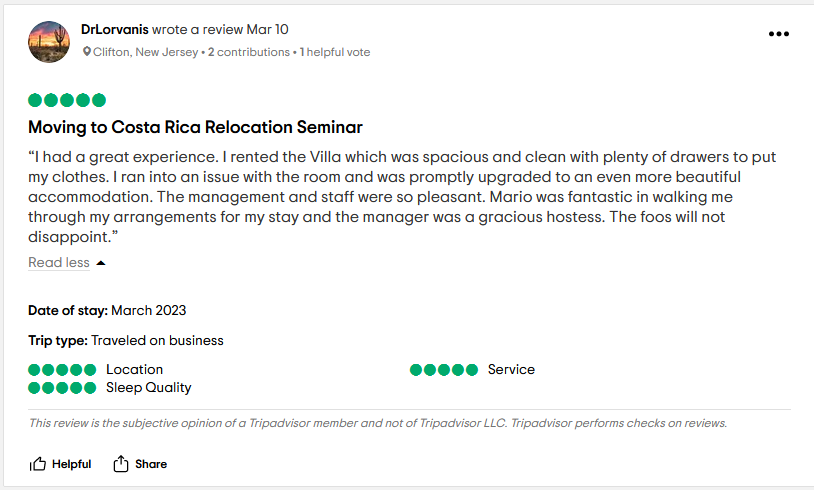Open the three-dot more options menu
The height and width of the screenshot is (490, 814).
(779, 34)
